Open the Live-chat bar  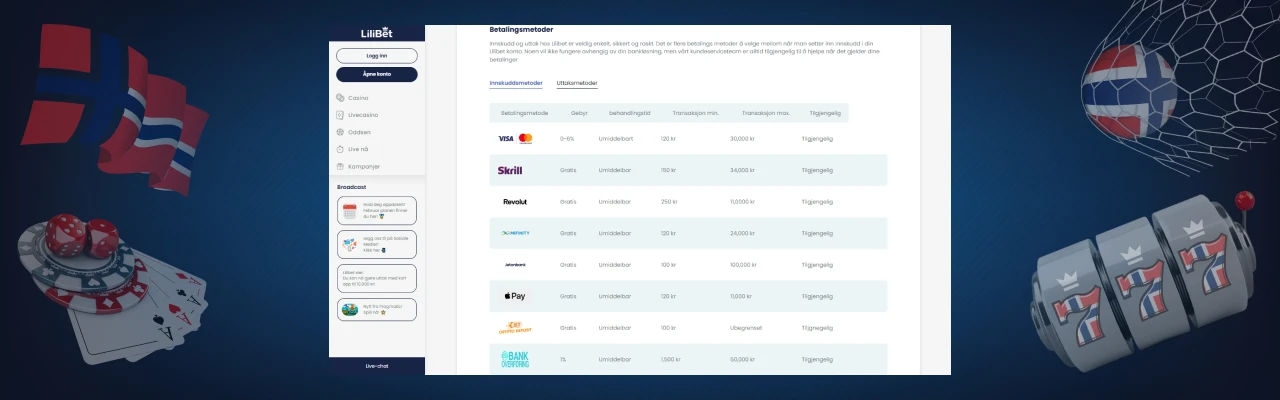coord(377,366)
